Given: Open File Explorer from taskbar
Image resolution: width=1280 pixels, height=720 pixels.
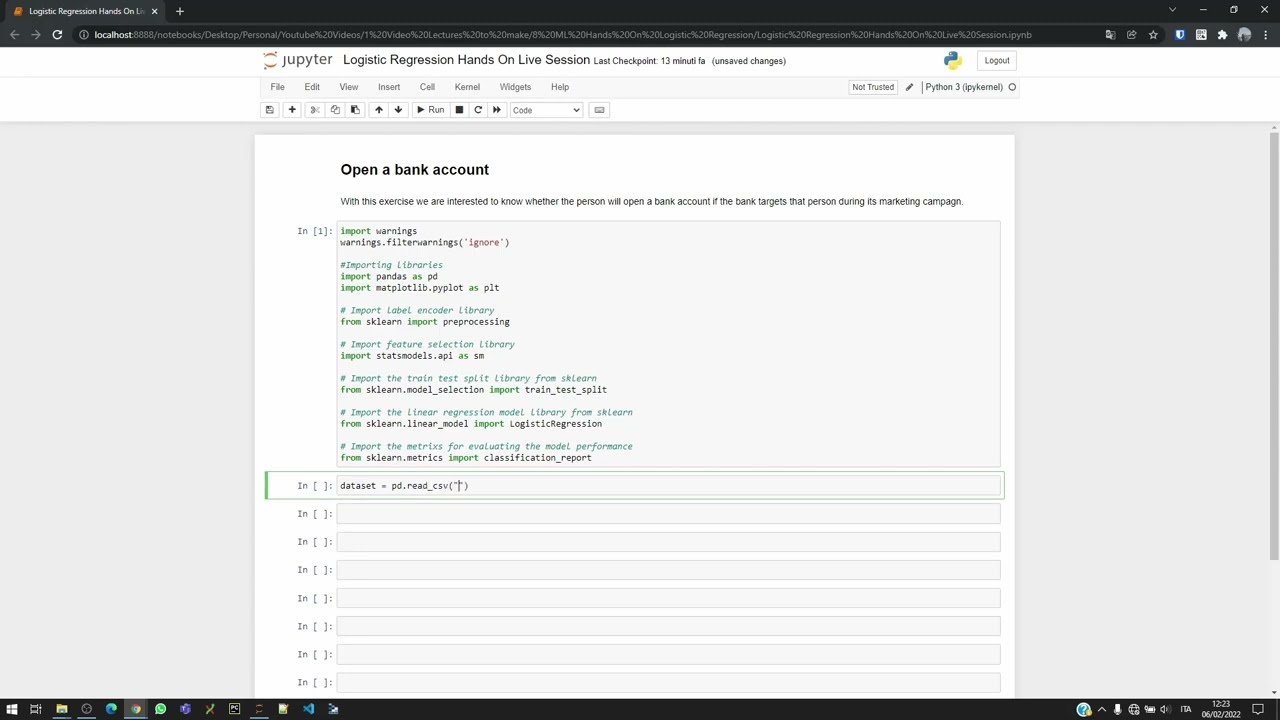Looking at the screenshot, I should (61, 709).
